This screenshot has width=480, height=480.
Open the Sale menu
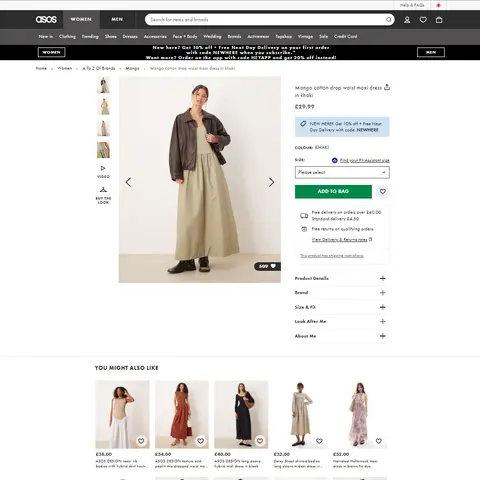[x=323, y=36]
